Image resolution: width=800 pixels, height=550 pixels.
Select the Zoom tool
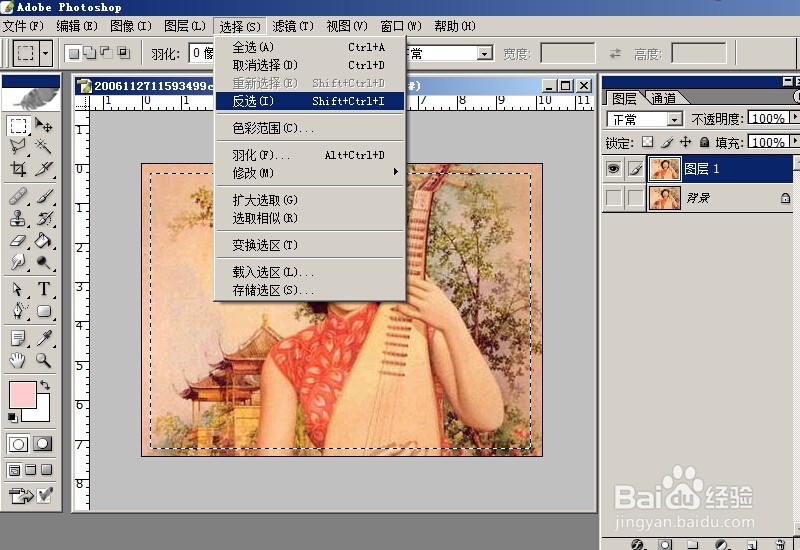click(44, 360)
